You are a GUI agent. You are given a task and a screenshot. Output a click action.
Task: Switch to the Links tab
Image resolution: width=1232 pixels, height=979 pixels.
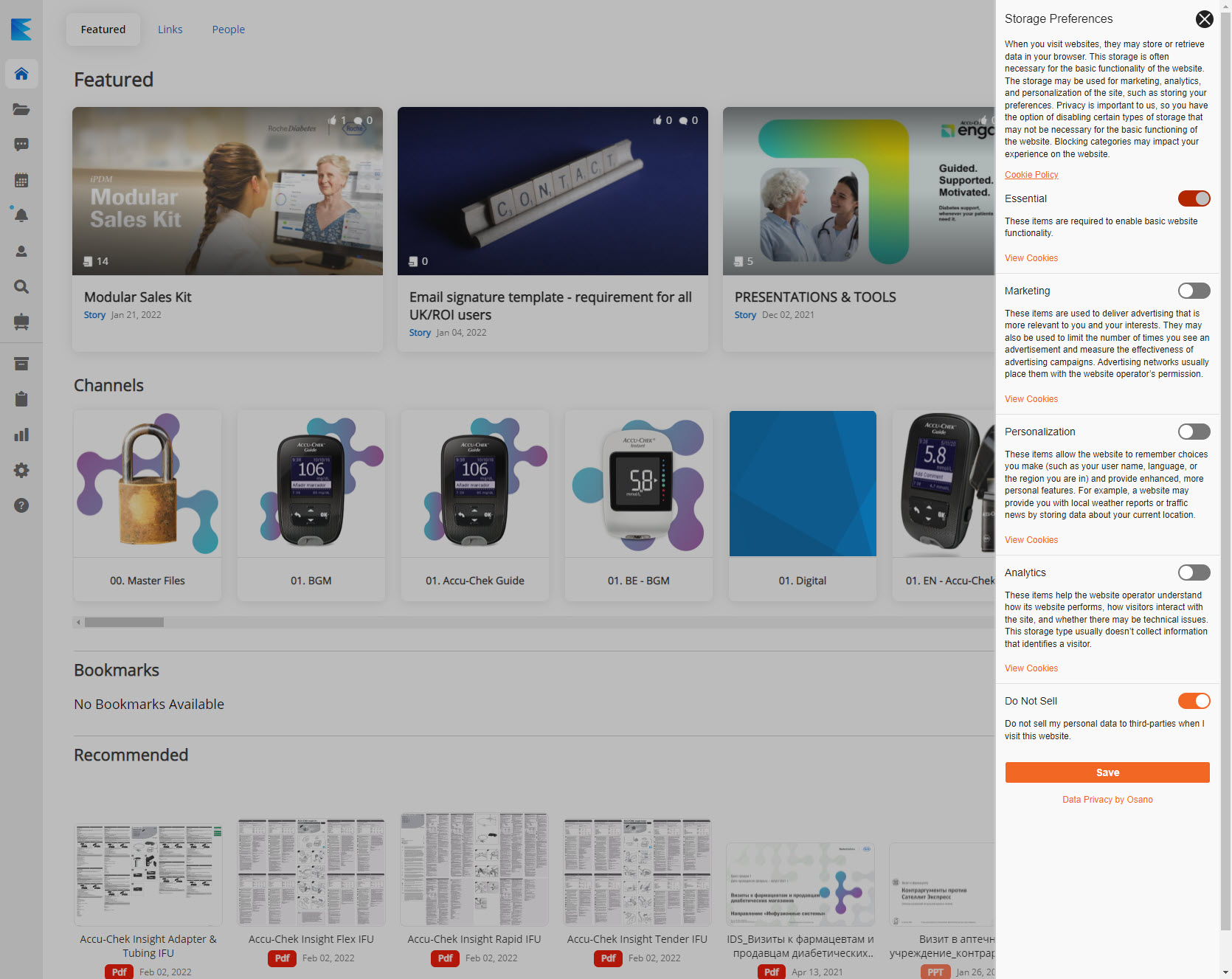170,30
